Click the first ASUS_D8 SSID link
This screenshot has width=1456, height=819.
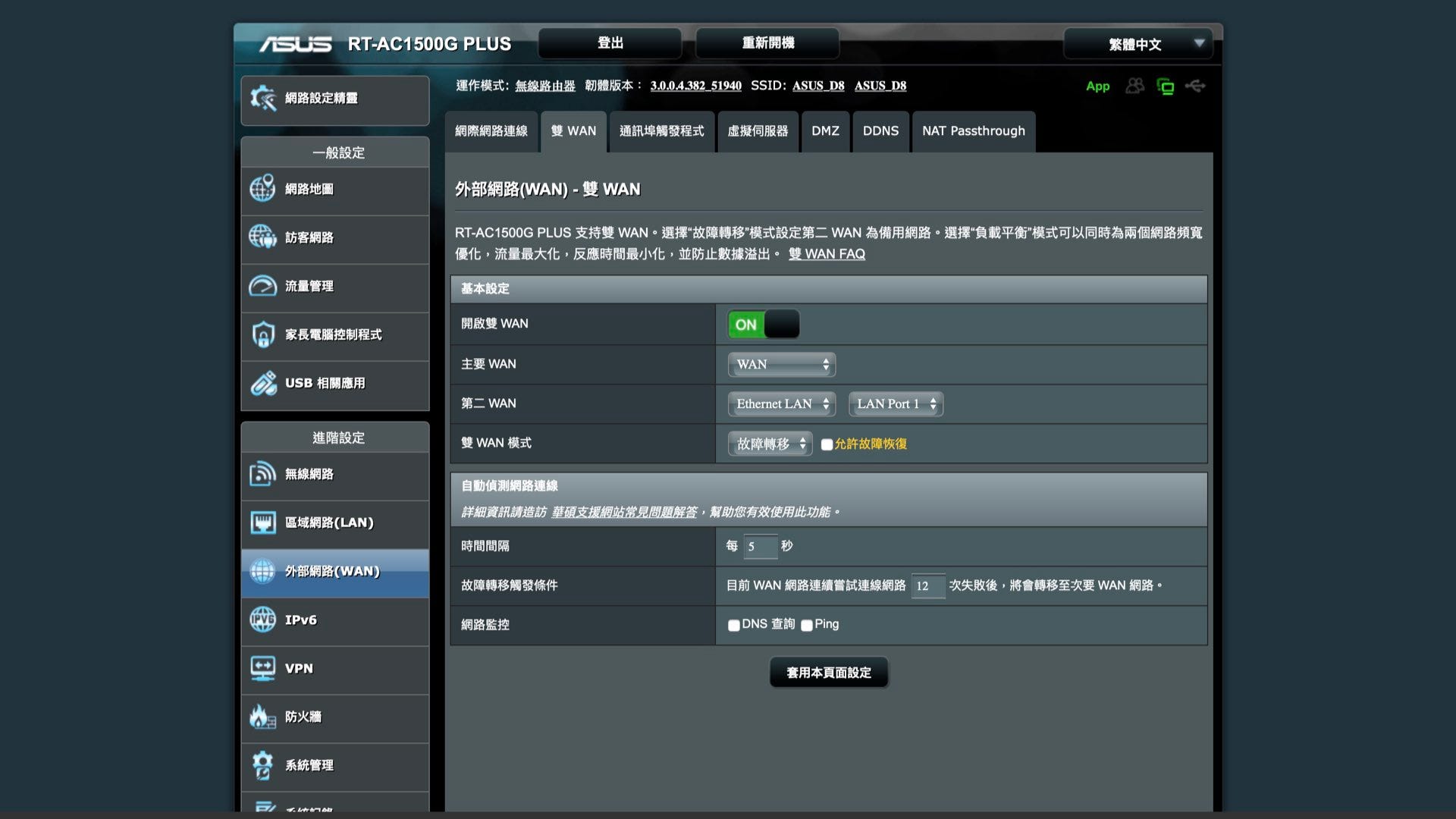click(818, 86)
